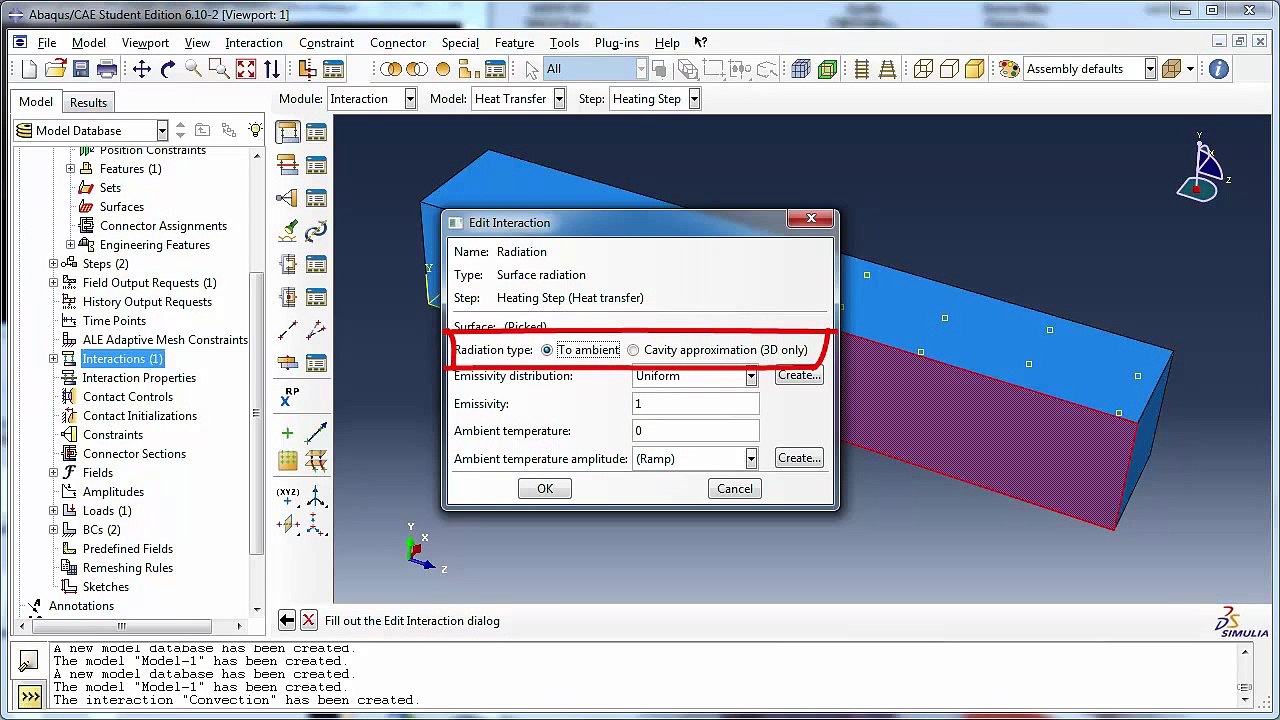Click the Emissivity input field
The image size is (1280, 720).
pyautogui.click(x=695, y=404)
